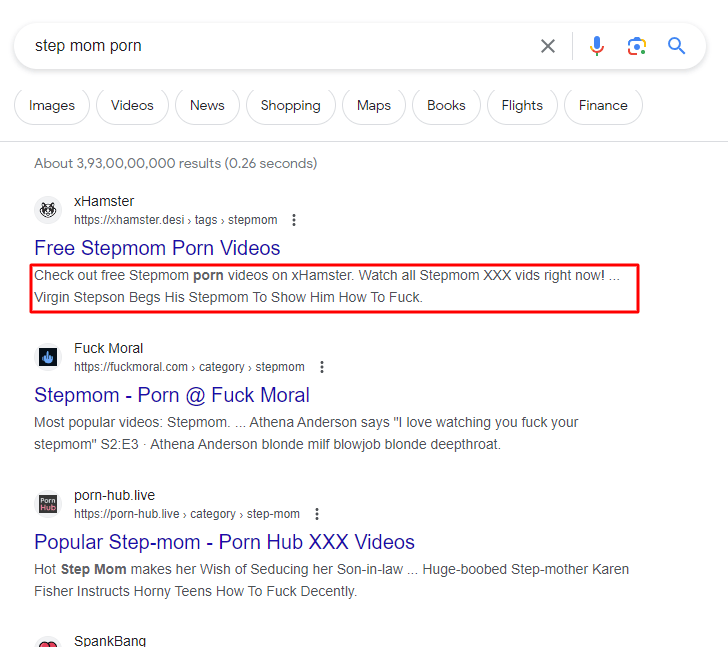
Task: Start voice search with the microphone icon
Action: [597, 46]
